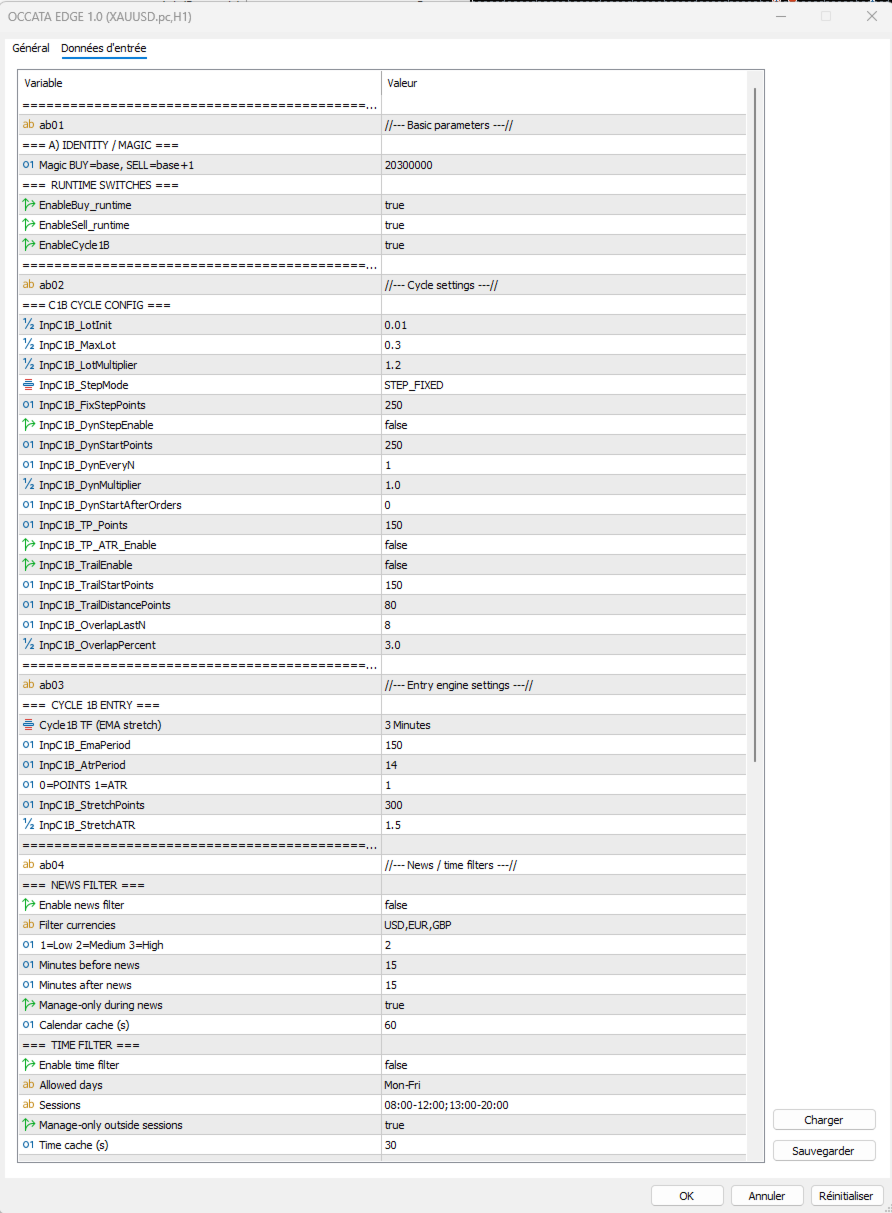Click the boolean arrow icon next to EnableBuy_runtime
This screenshot has width=892, height=1213.
pyautogui.click(x=28, y=205)
